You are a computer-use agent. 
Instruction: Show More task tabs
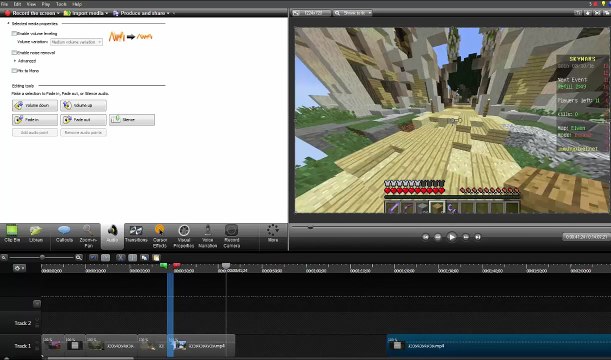tap(273, 234)
